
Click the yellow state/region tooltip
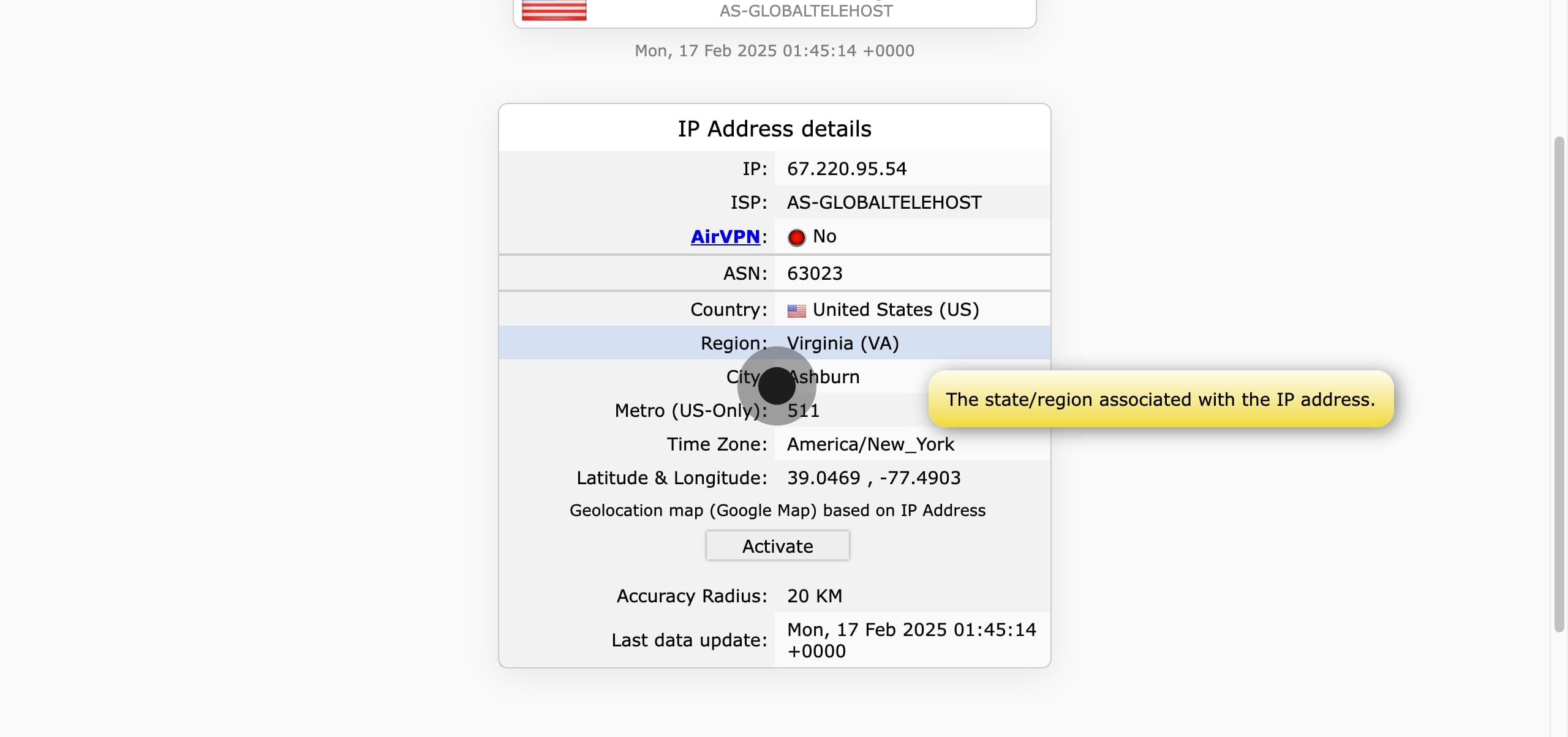(1160, 400)
